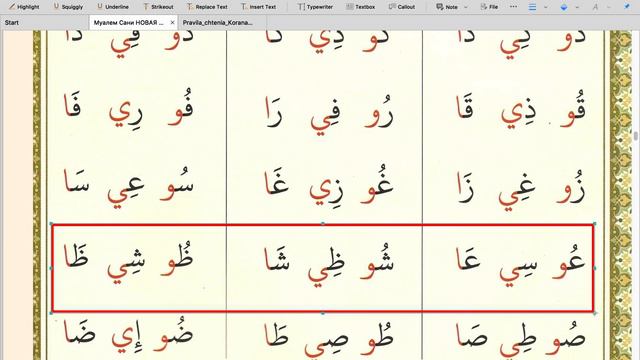Toggle the pin toolbar icon
640x360 pixels.
tap(627, 7)
